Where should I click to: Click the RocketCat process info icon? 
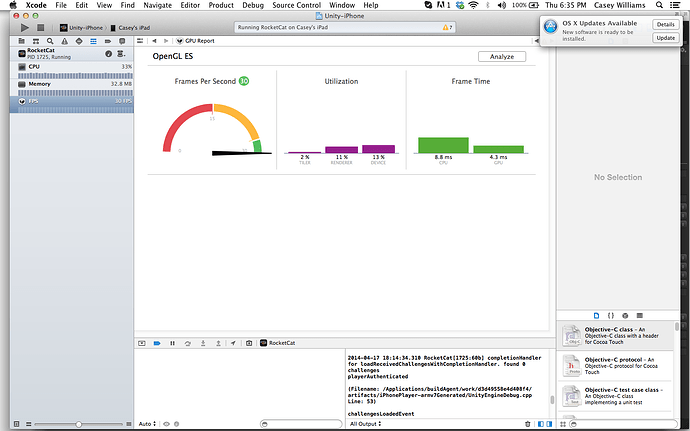click(108, 54)
